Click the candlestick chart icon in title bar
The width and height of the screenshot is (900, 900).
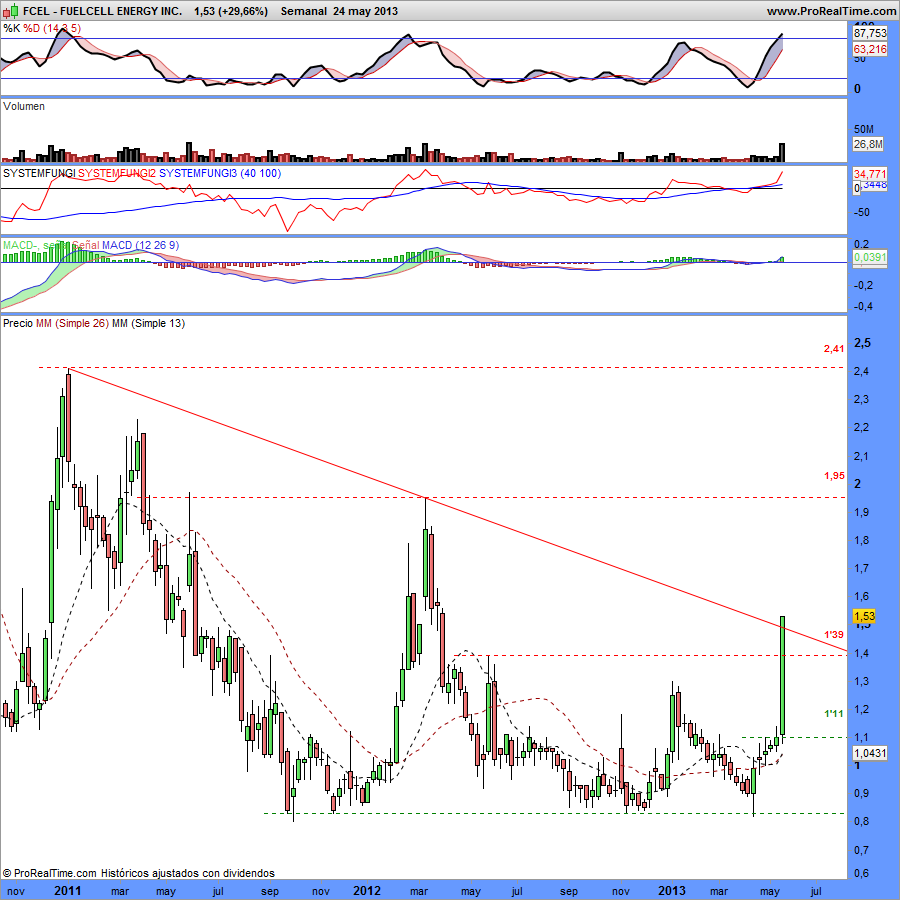pos(11,10)
